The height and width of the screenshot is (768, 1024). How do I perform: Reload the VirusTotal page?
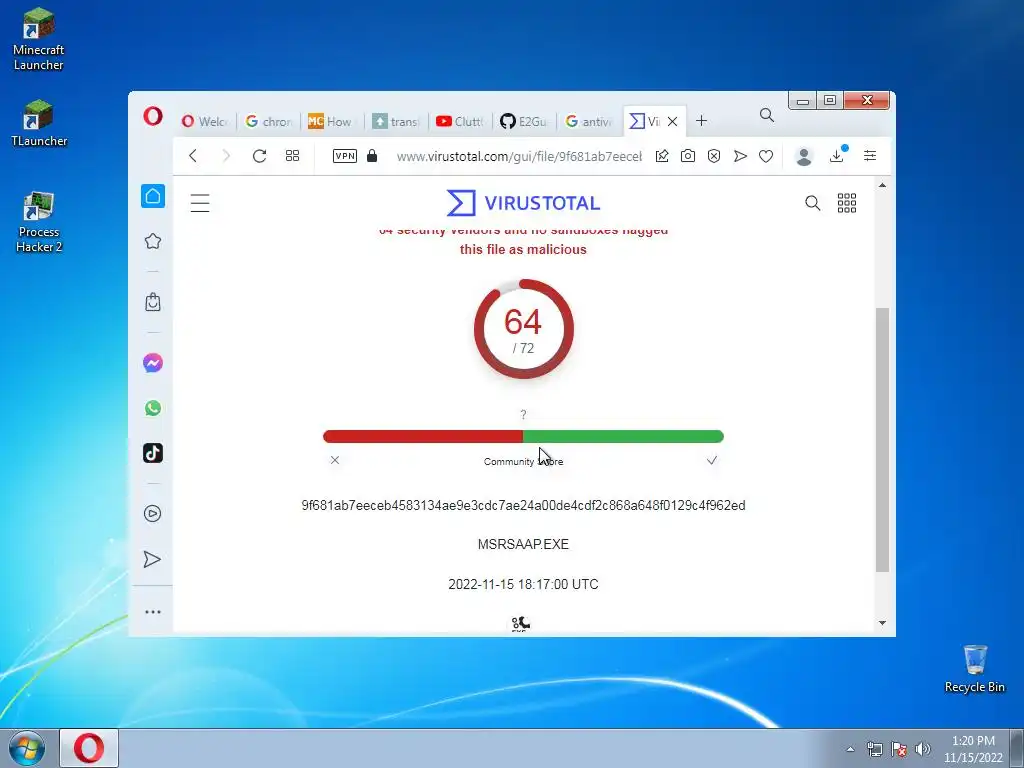(259, 155)
